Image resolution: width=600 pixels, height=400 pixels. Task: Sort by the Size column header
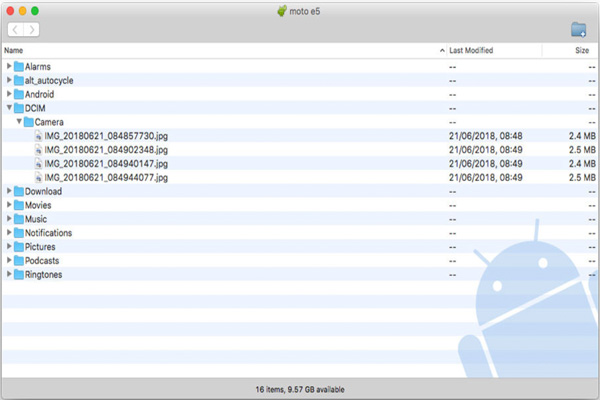pyautogui.click(x=582, y=51)
